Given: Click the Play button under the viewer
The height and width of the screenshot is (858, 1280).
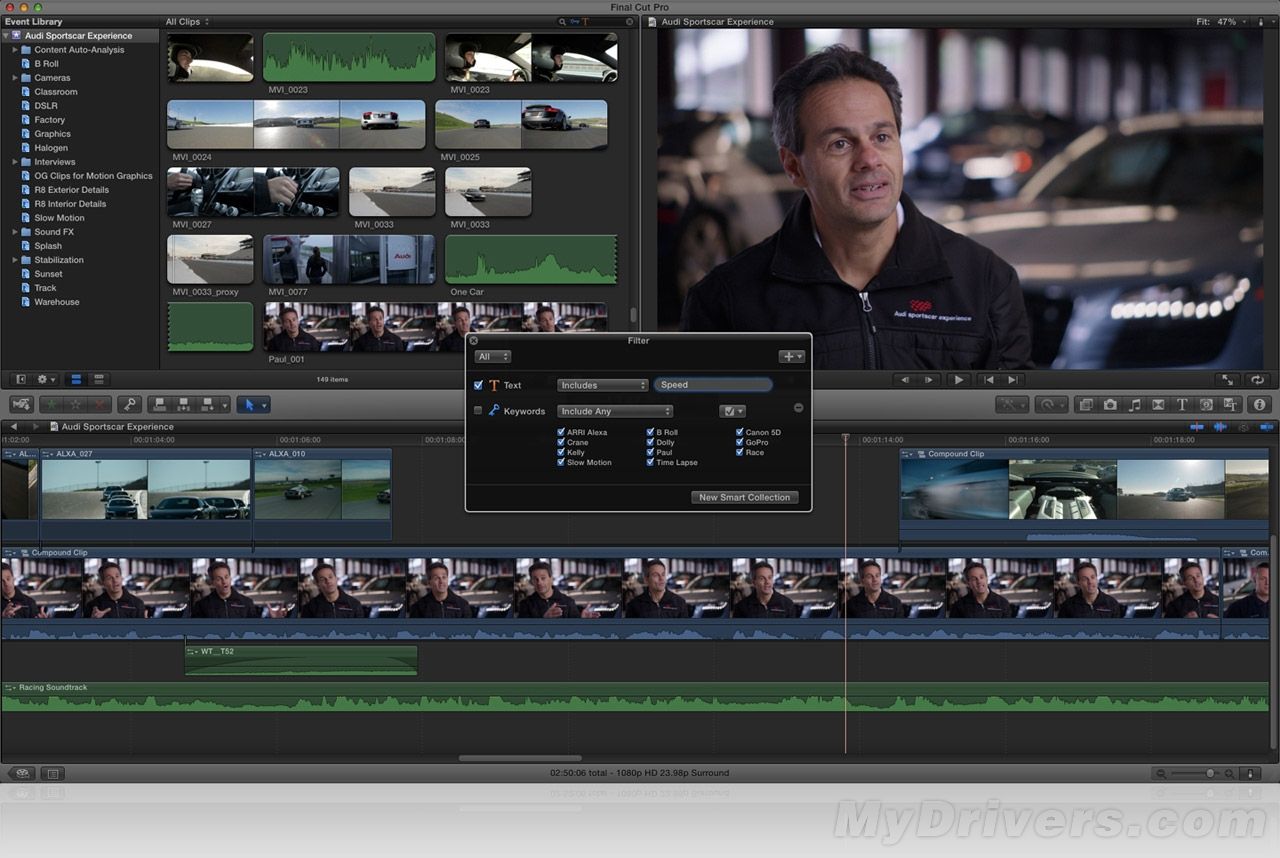Looking at the screenshot, I should click(957, 379).
